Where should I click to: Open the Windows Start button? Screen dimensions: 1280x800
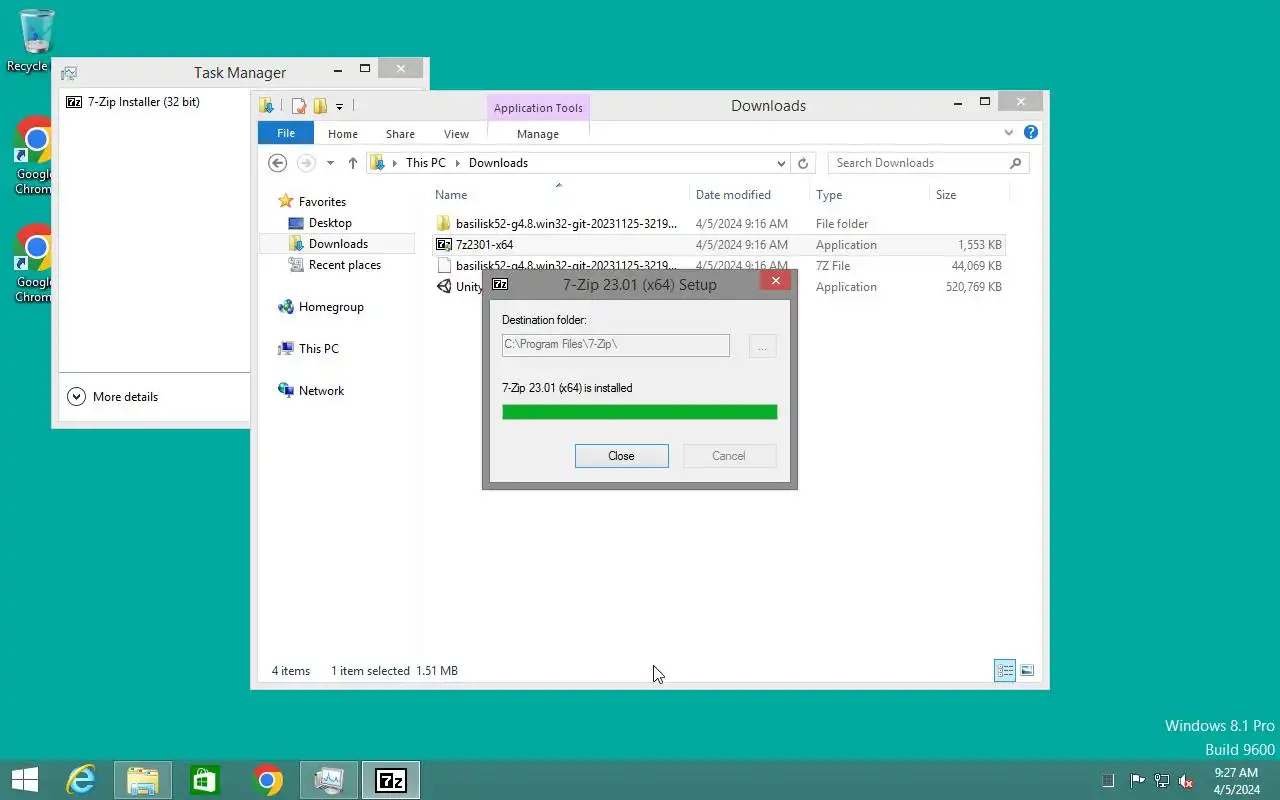click(24, 780)
